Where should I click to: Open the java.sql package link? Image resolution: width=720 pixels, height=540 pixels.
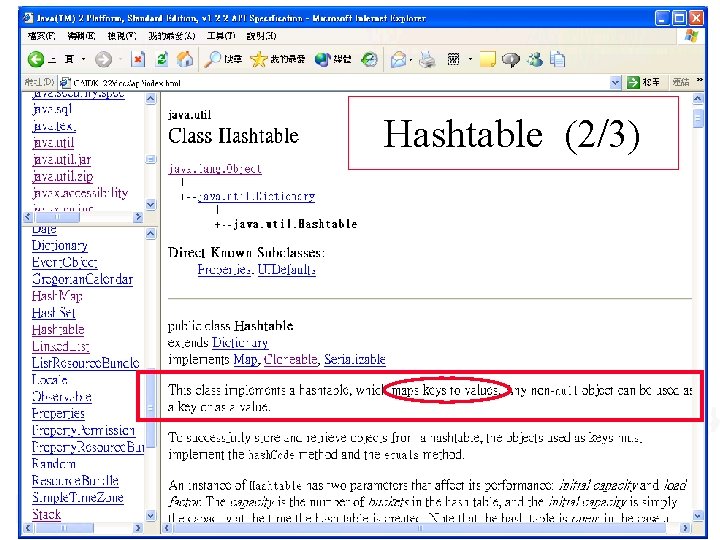click(52, 109)
